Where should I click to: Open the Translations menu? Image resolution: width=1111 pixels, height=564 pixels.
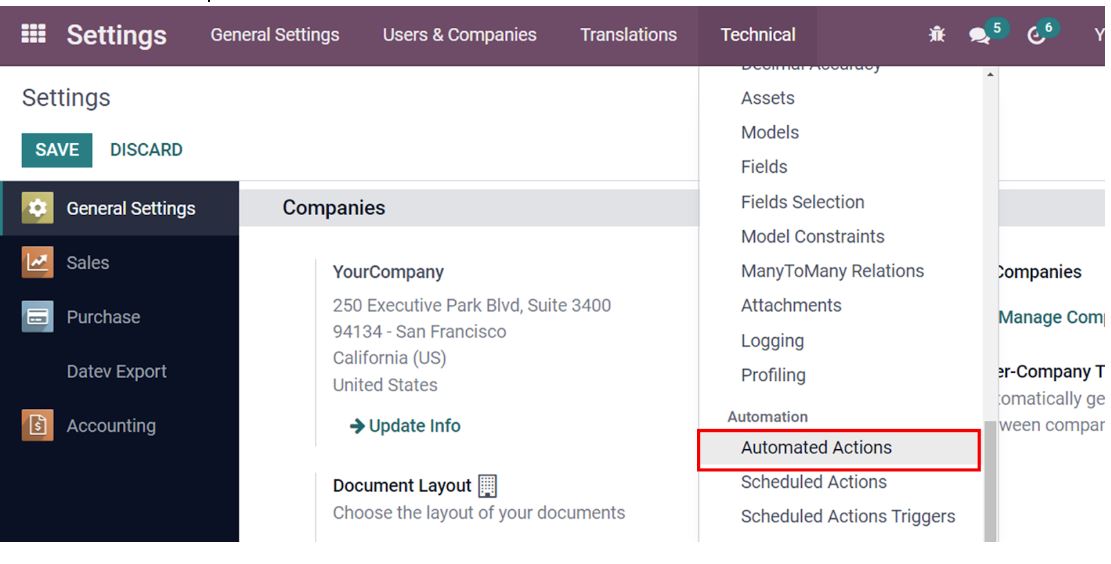point(628,35)
